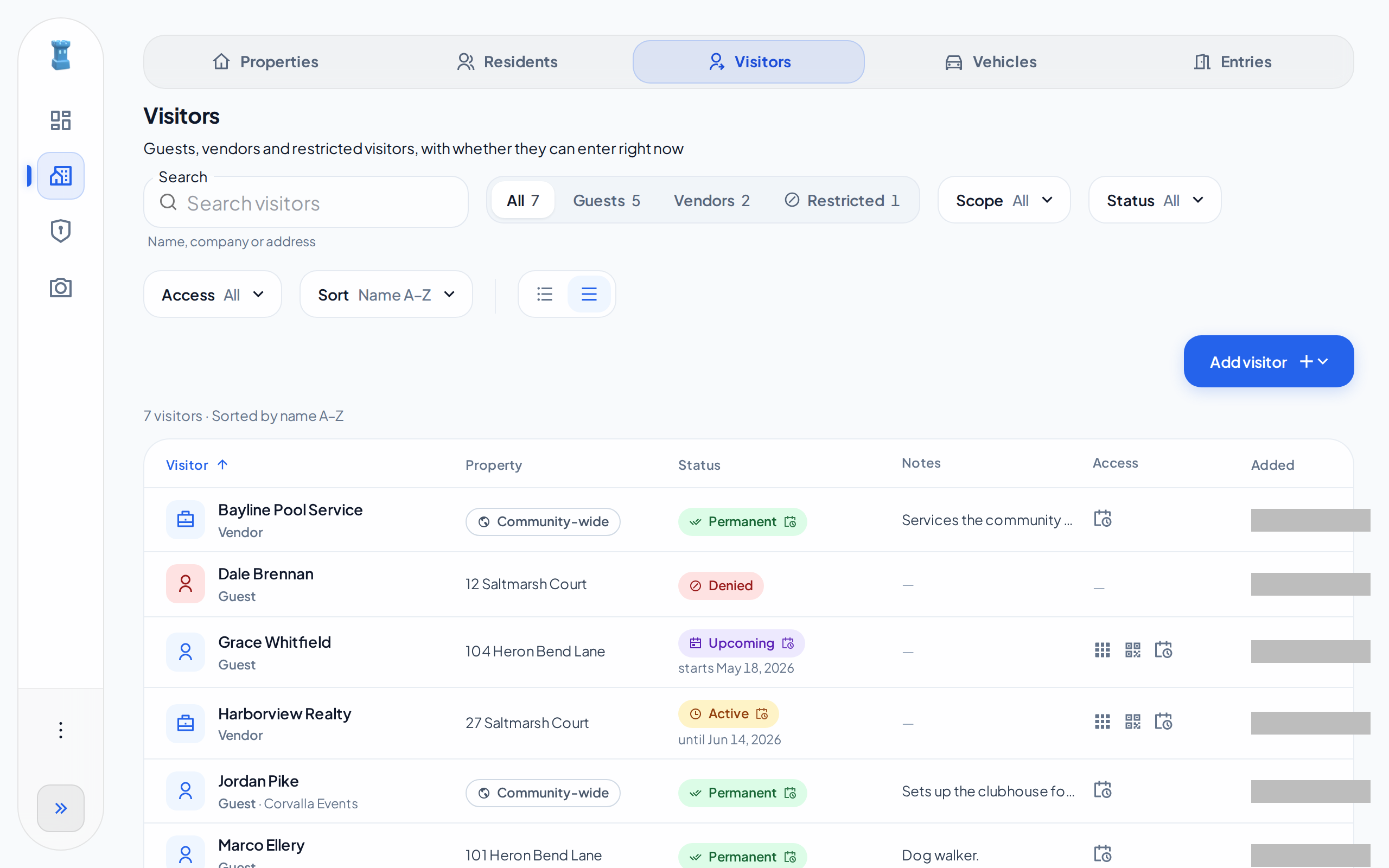Switch to compact list view toggle

[x=545, y=294]
